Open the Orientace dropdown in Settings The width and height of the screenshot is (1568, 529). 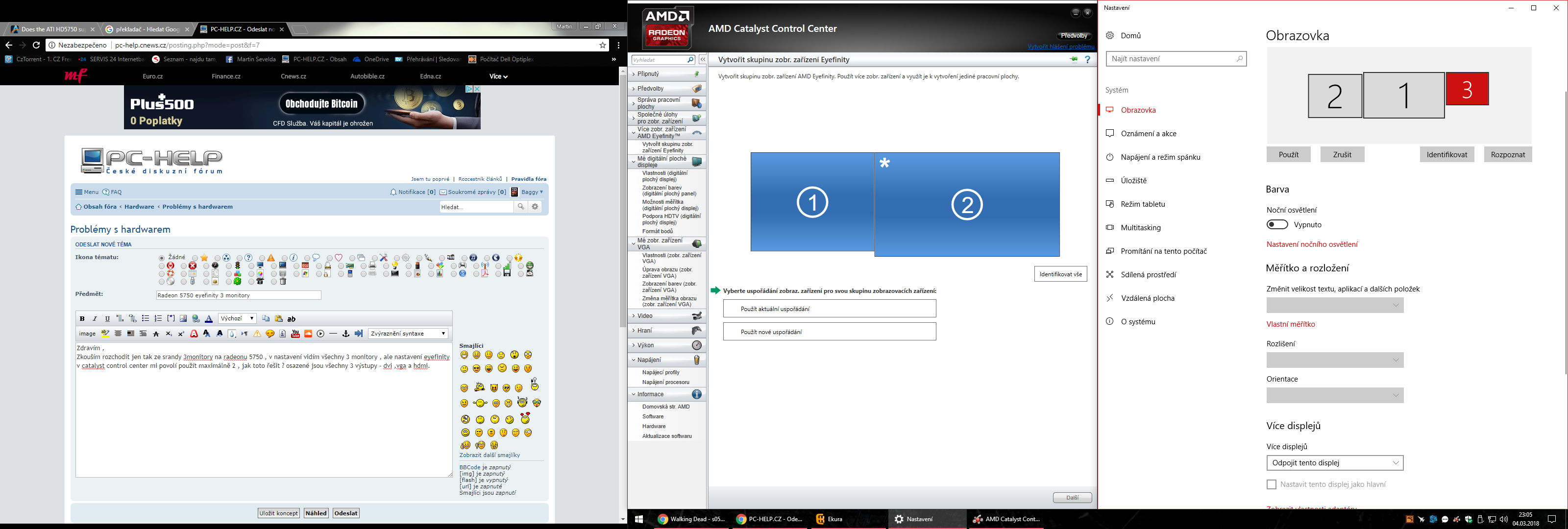click(x=1335, y=395)
